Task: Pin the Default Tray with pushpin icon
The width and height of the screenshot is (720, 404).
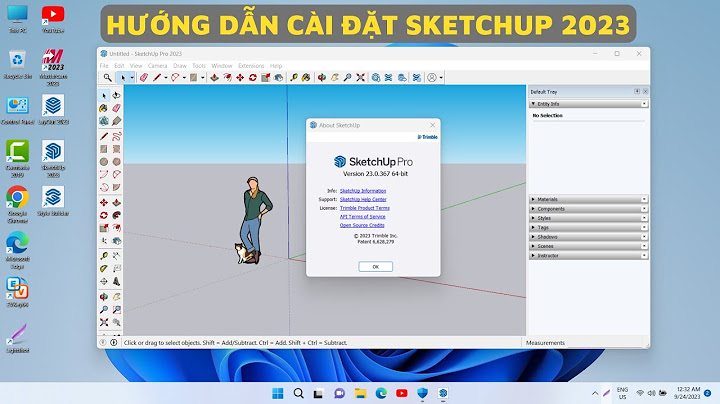Action: coord(637,91)
